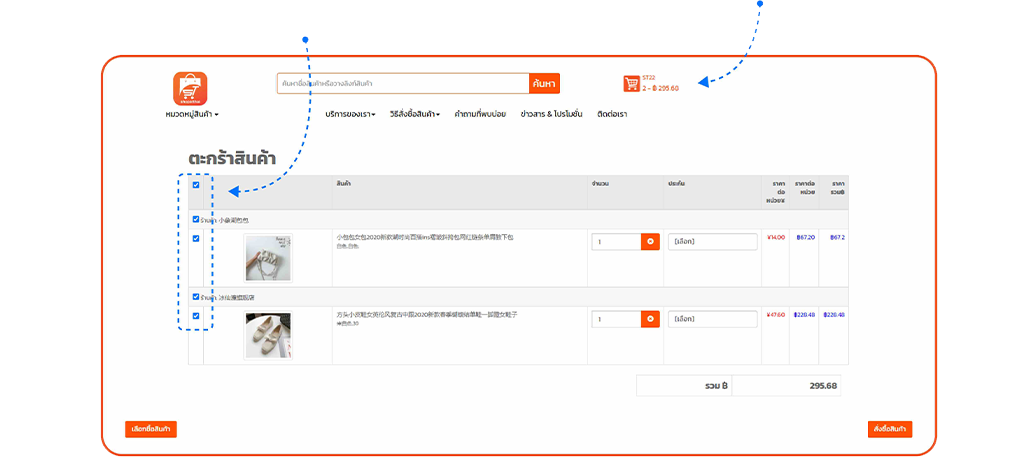Click the รวม ฿ total label
Screen dimensions: 1035x457
(716, 386)
